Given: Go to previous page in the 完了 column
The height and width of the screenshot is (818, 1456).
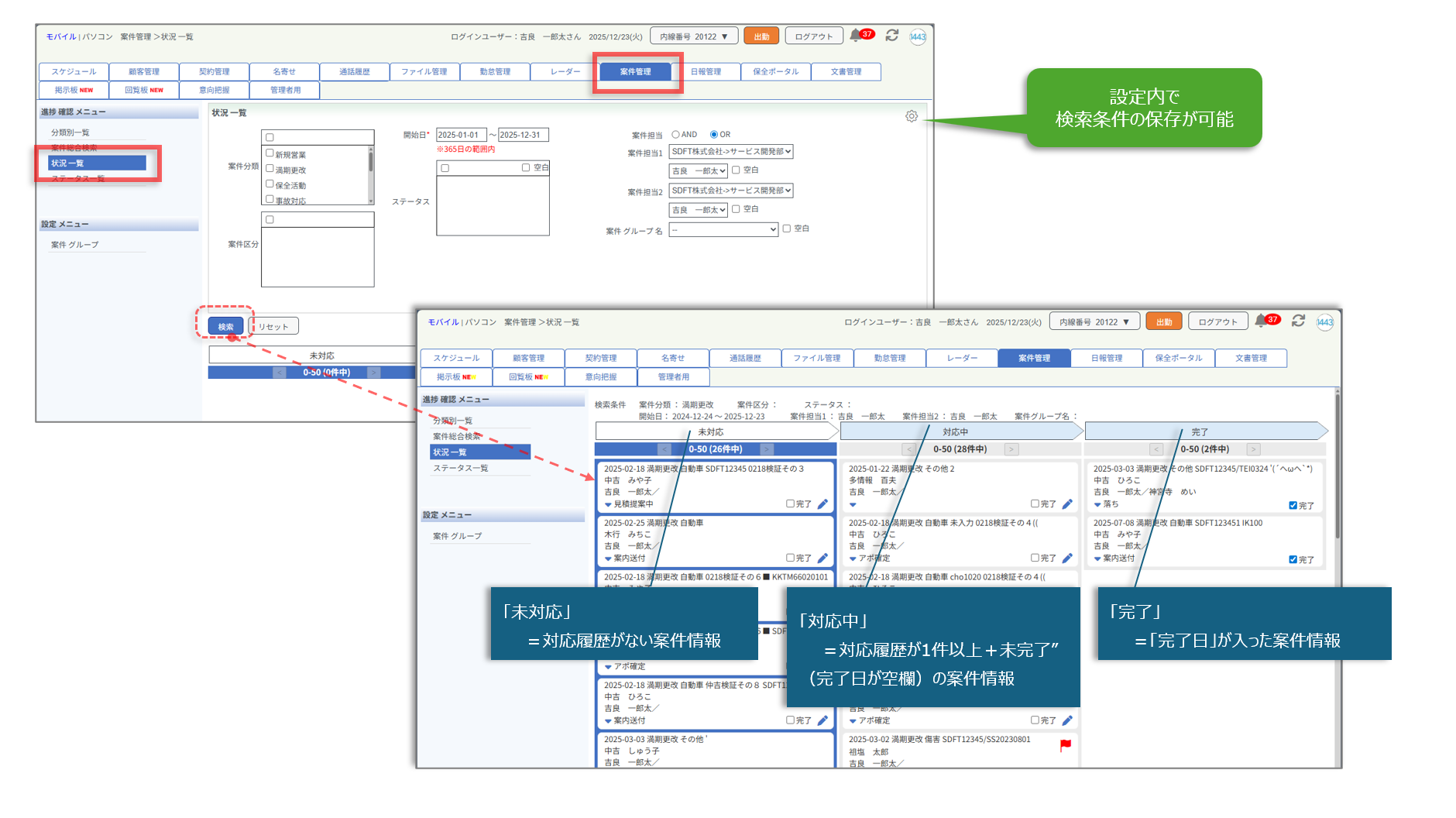Looking at the screenshot, I should (1156, 449).
